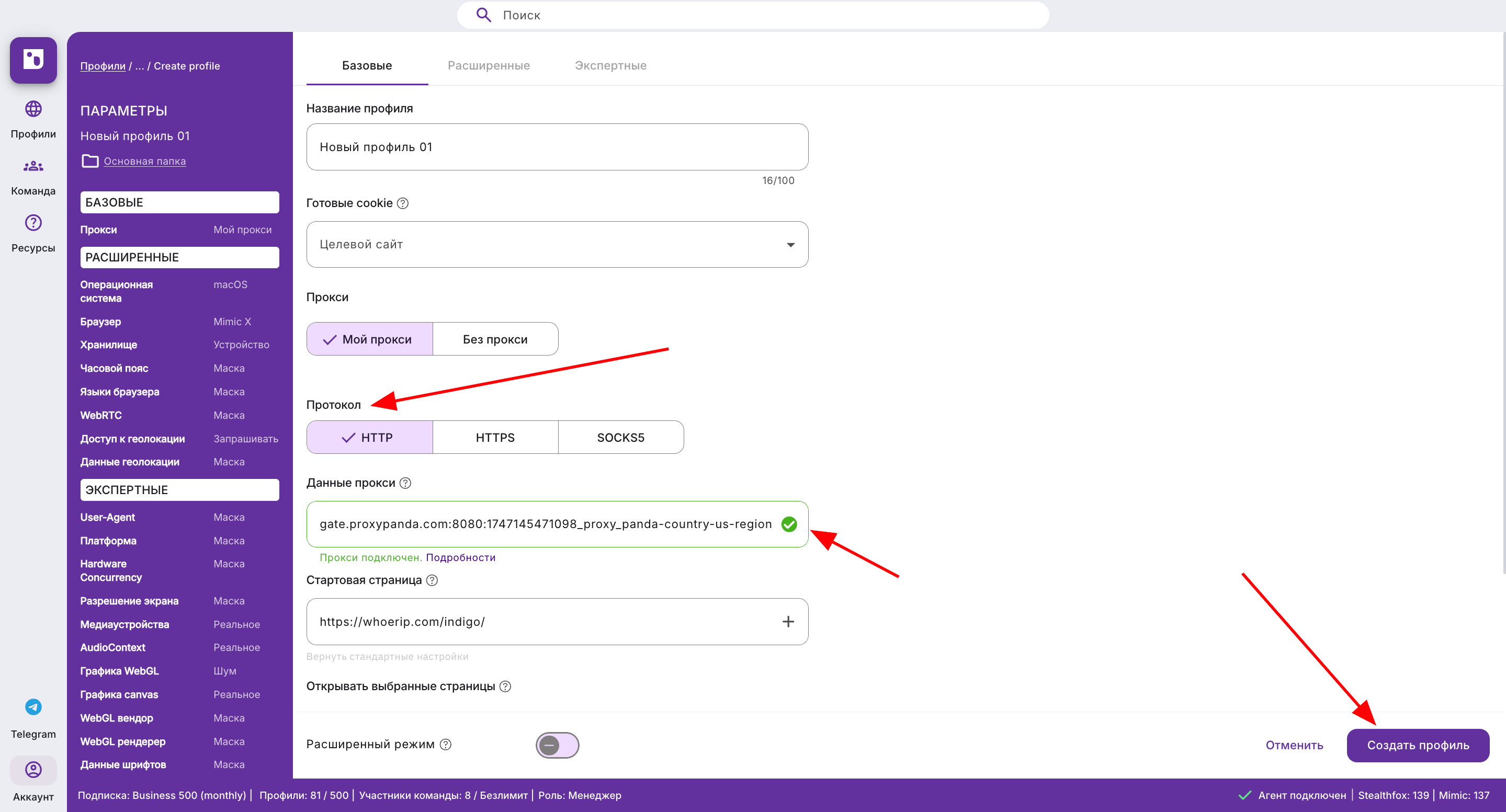Click the Multilogin logo icon
Image resolution: width=1506 pixels, height=812 pixels.
tap(33, 60)
